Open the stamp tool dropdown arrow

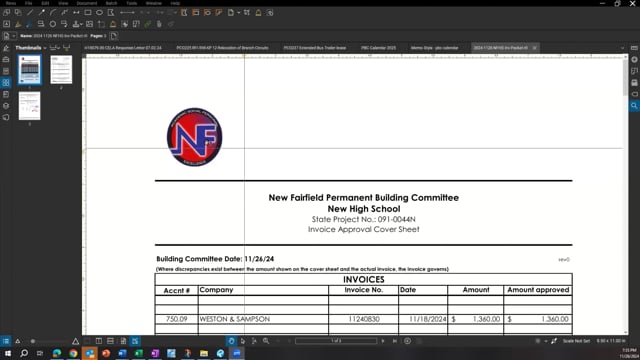81,24
